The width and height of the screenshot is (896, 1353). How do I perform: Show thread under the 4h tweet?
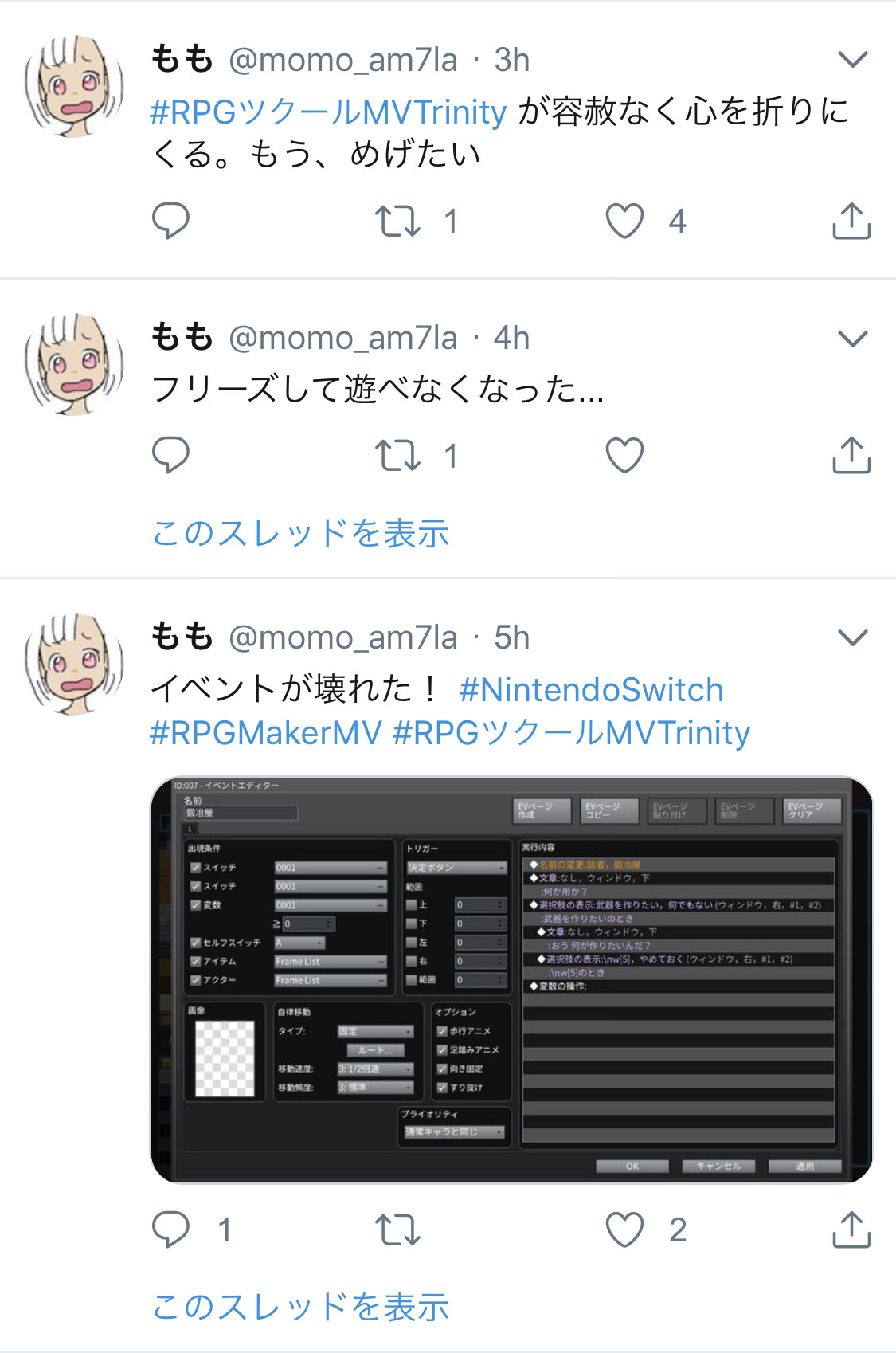[x=300, y=533]
